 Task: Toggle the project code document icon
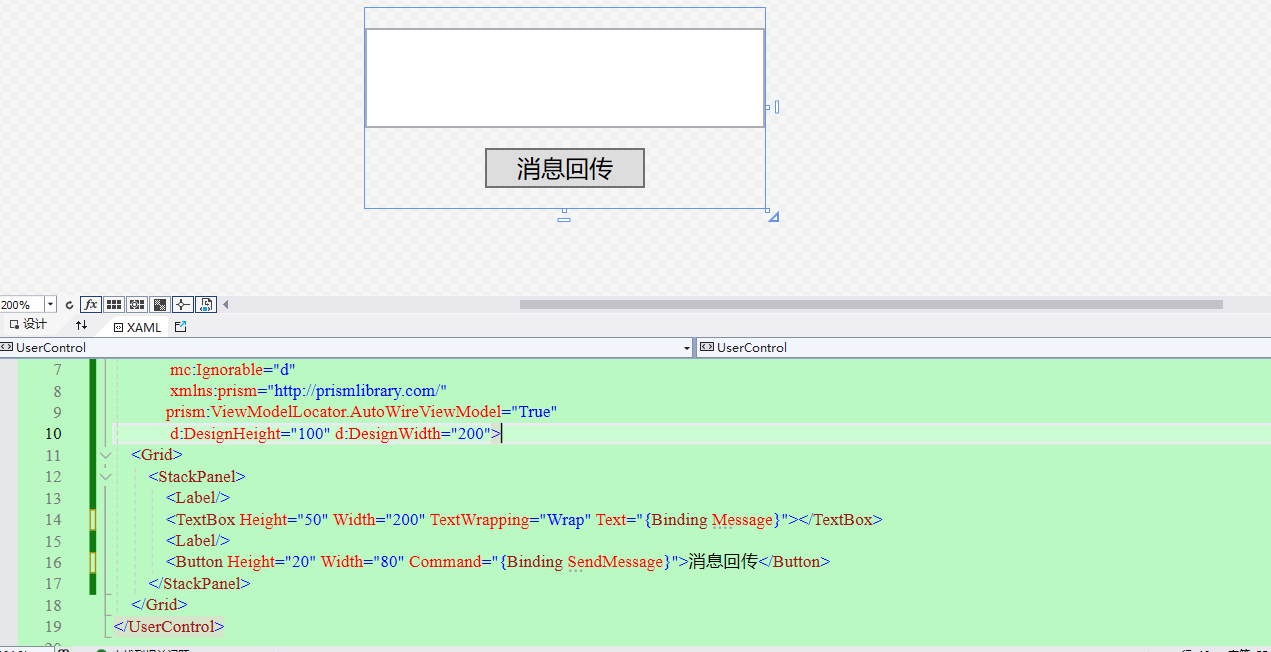pyautogui.click(x=206, y=305)
